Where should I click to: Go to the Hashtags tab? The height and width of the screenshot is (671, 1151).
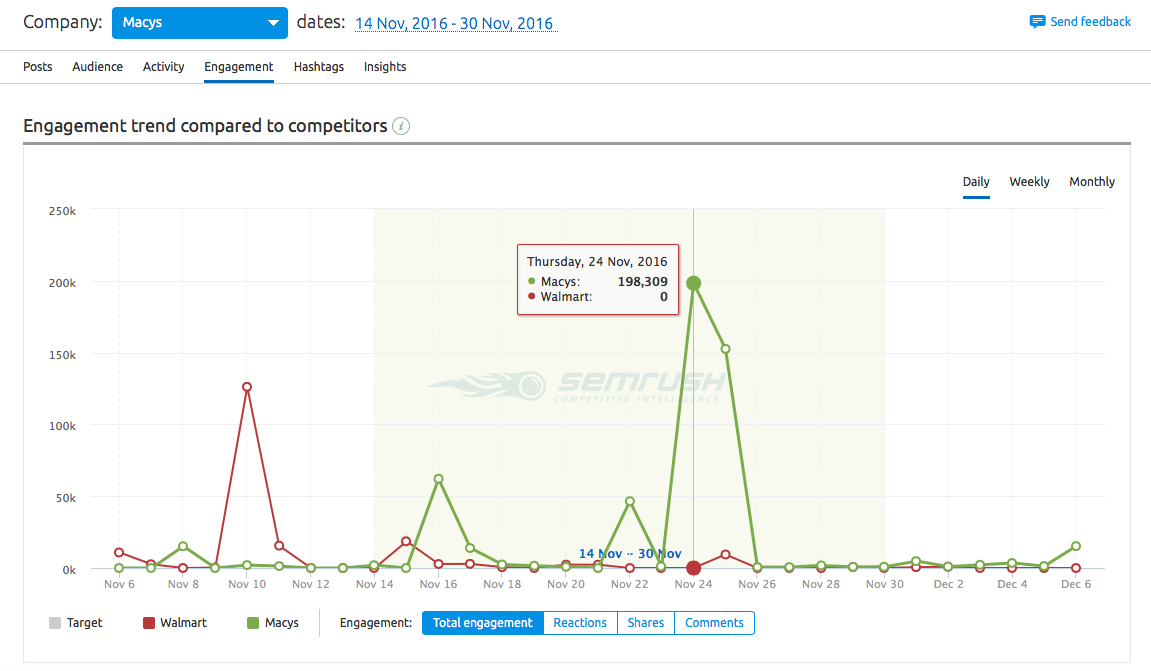point(319,67)
